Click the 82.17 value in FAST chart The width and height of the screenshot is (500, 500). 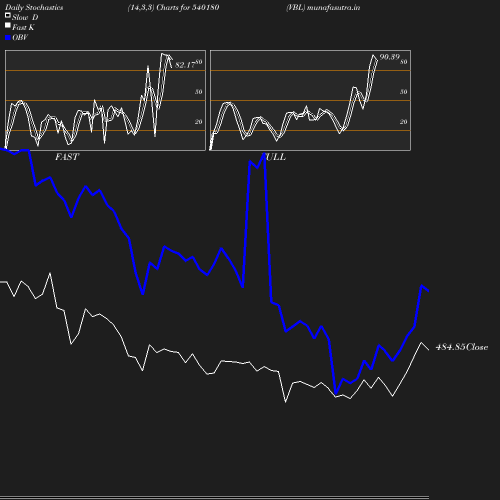(185, 65)
